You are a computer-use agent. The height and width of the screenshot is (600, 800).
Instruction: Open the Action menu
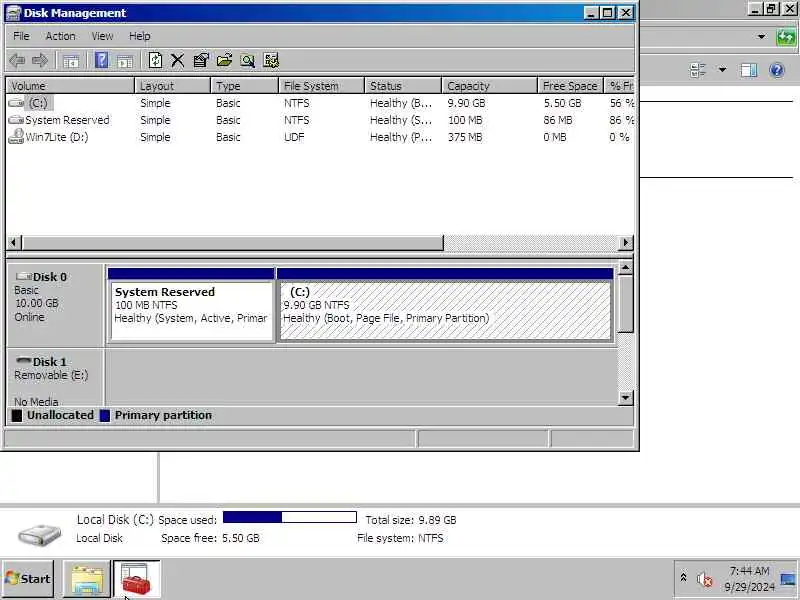coord(60,36)
